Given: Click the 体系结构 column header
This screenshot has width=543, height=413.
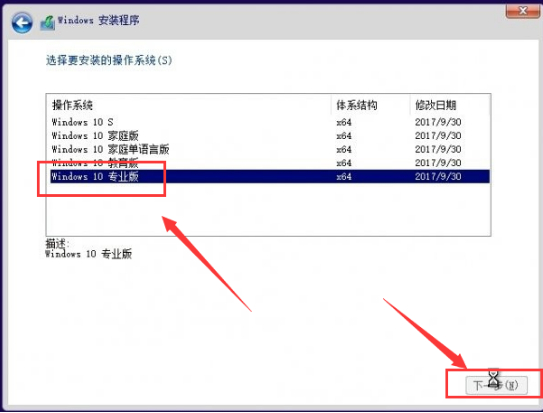Looking at the screenshot, I should (371, 105).
